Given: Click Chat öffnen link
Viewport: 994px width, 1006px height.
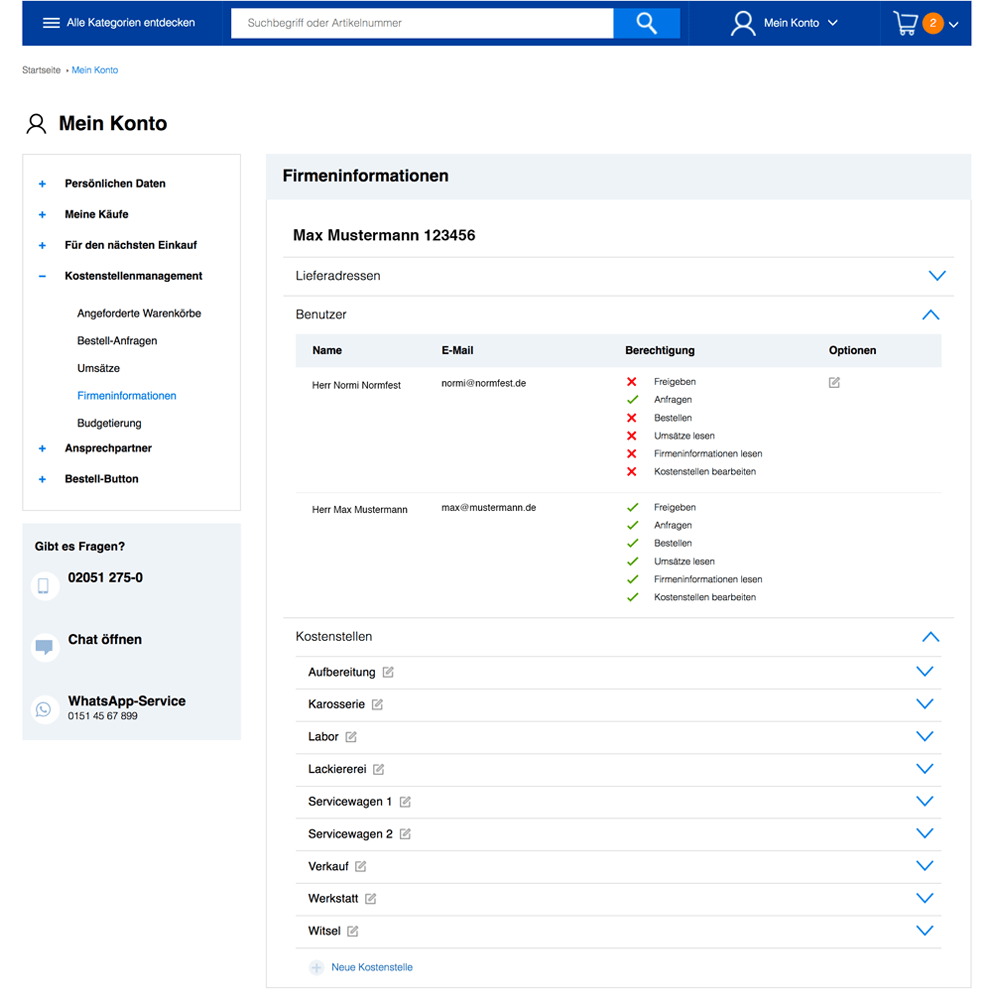Looking at the screenshot, I should point(105,640).
